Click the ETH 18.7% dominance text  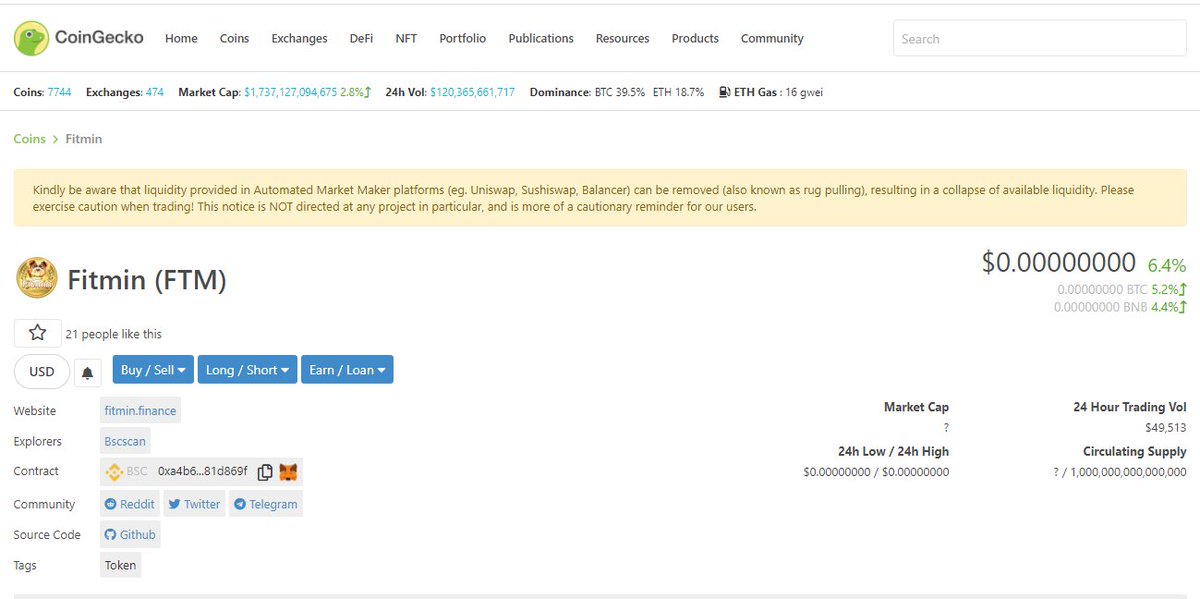678,92
